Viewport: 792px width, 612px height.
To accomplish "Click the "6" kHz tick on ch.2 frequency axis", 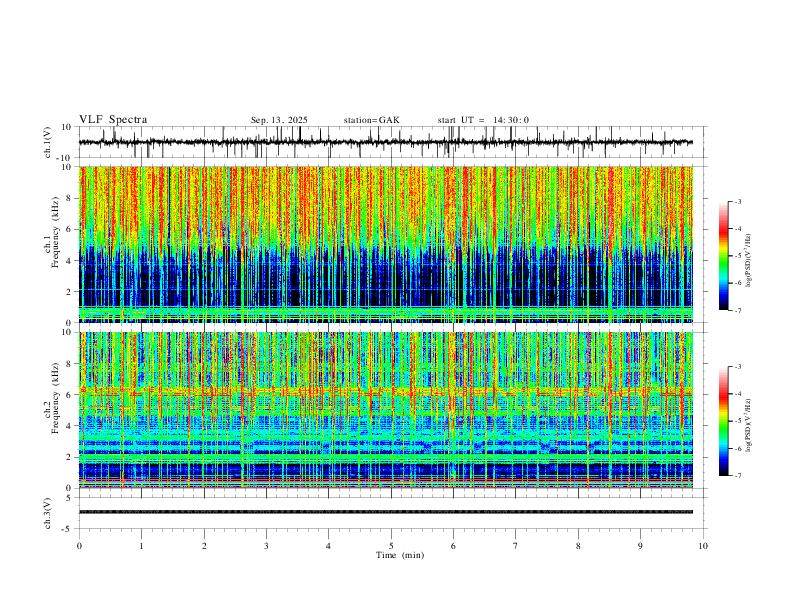I will coord(69,395).
